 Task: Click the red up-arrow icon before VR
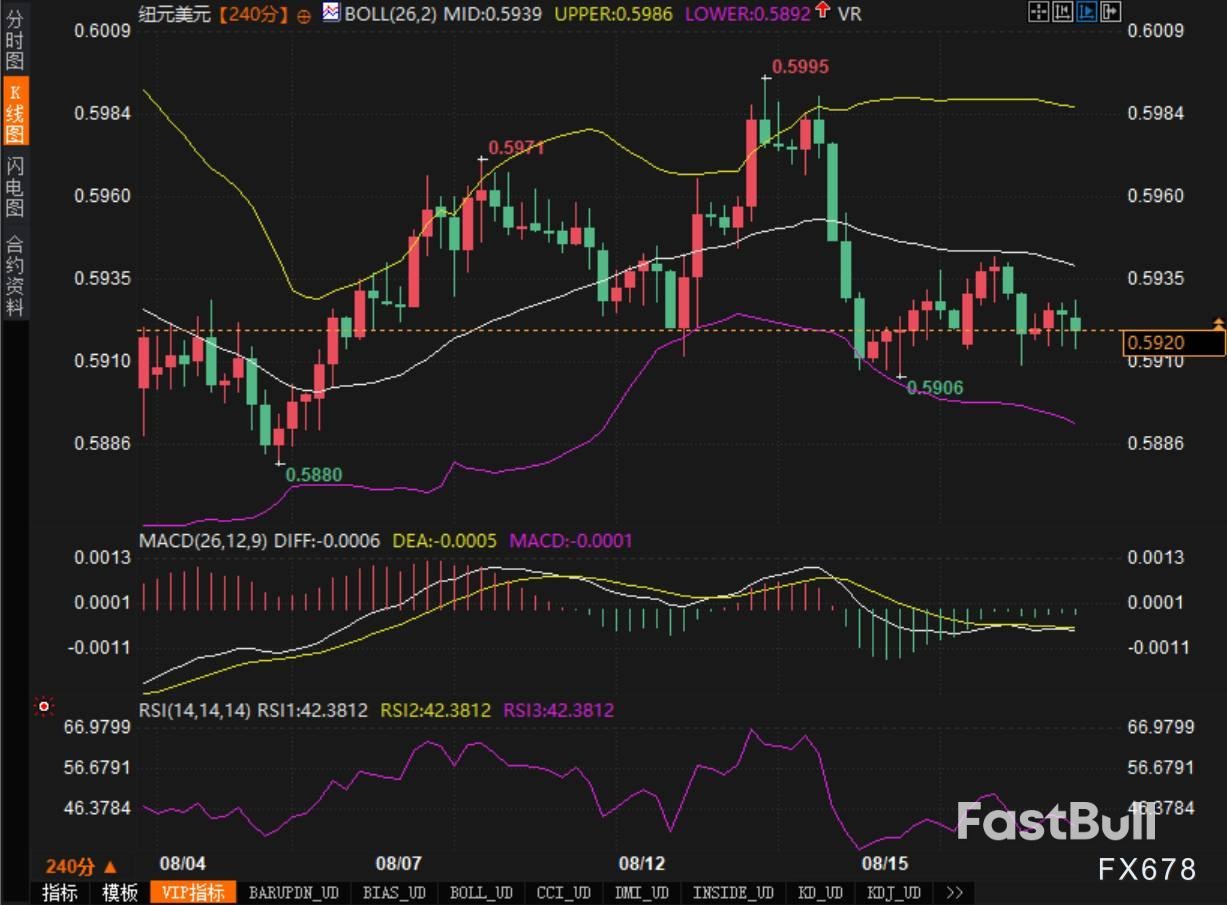coord(822,12)
